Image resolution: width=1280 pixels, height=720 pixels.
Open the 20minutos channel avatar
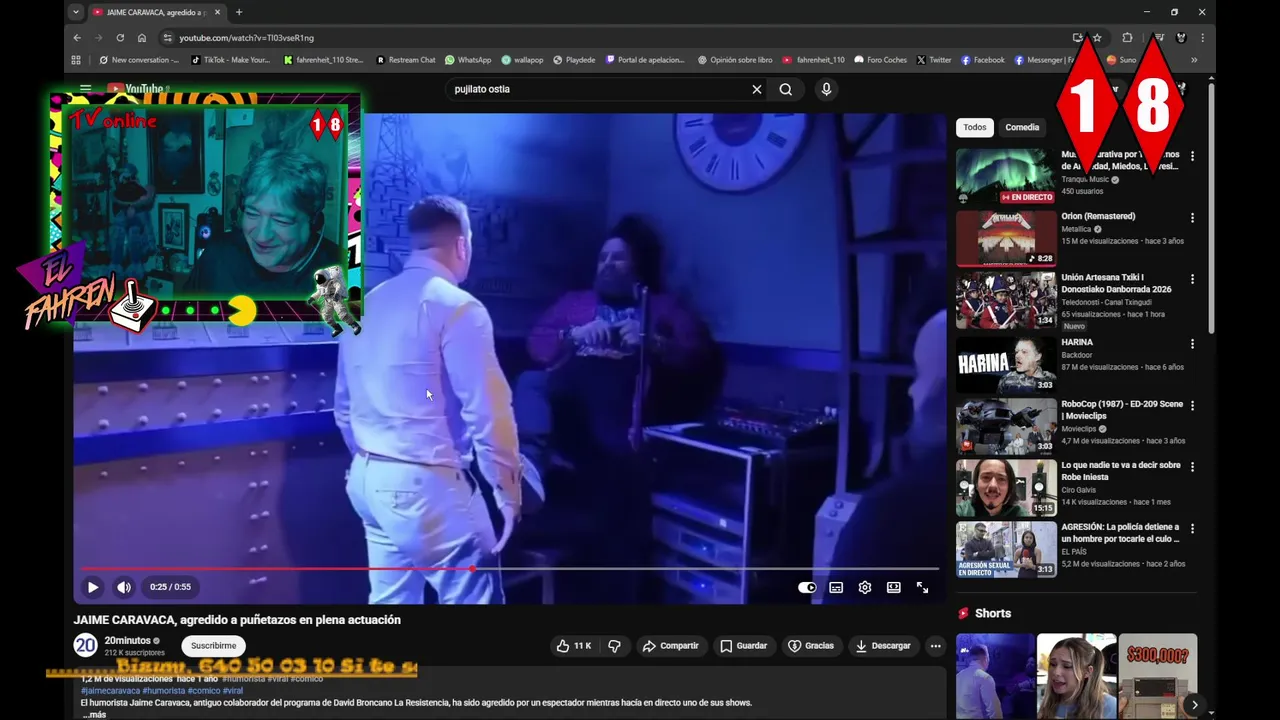pyautogui.click(x=86, y=646)
